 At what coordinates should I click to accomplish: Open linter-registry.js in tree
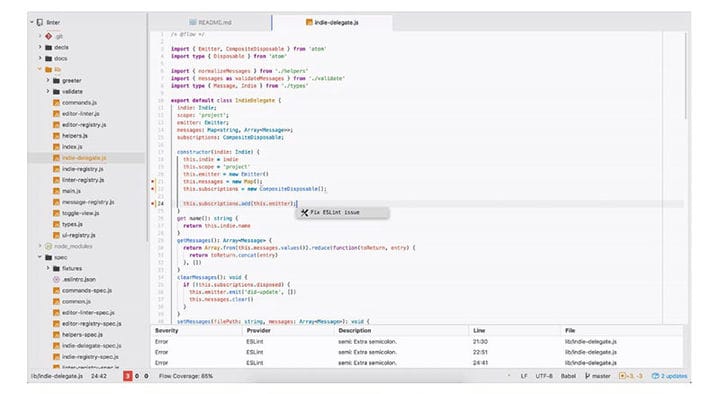coord(83,180)
